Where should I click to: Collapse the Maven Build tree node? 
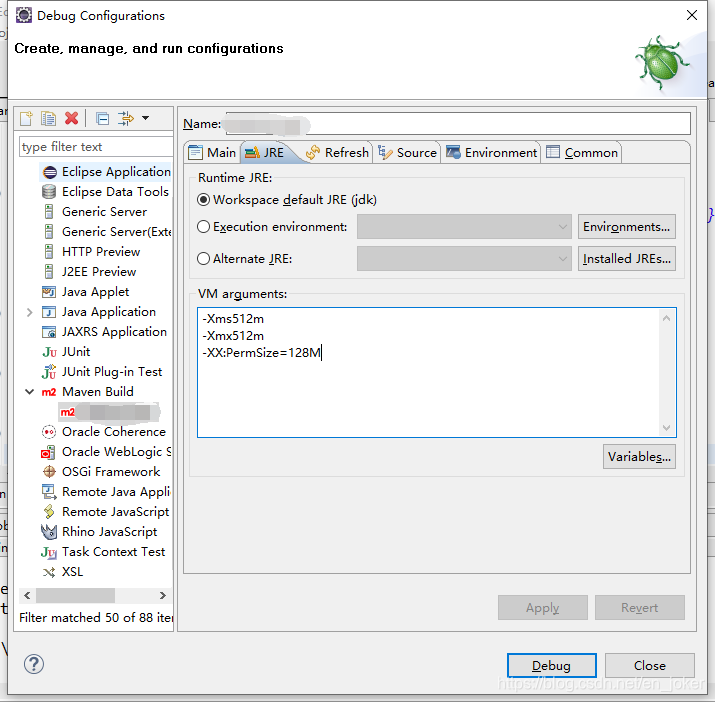[30, 392]
